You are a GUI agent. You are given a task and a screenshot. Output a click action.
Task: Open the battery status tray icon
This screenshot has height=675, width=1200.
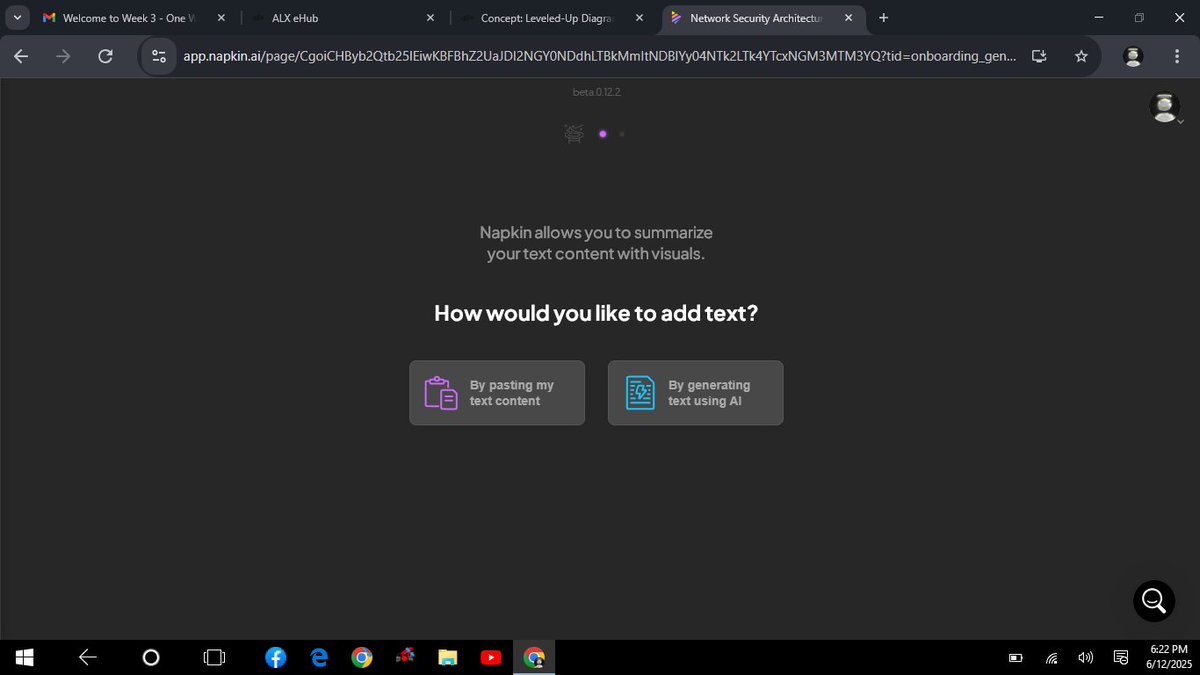point(1016,658)
